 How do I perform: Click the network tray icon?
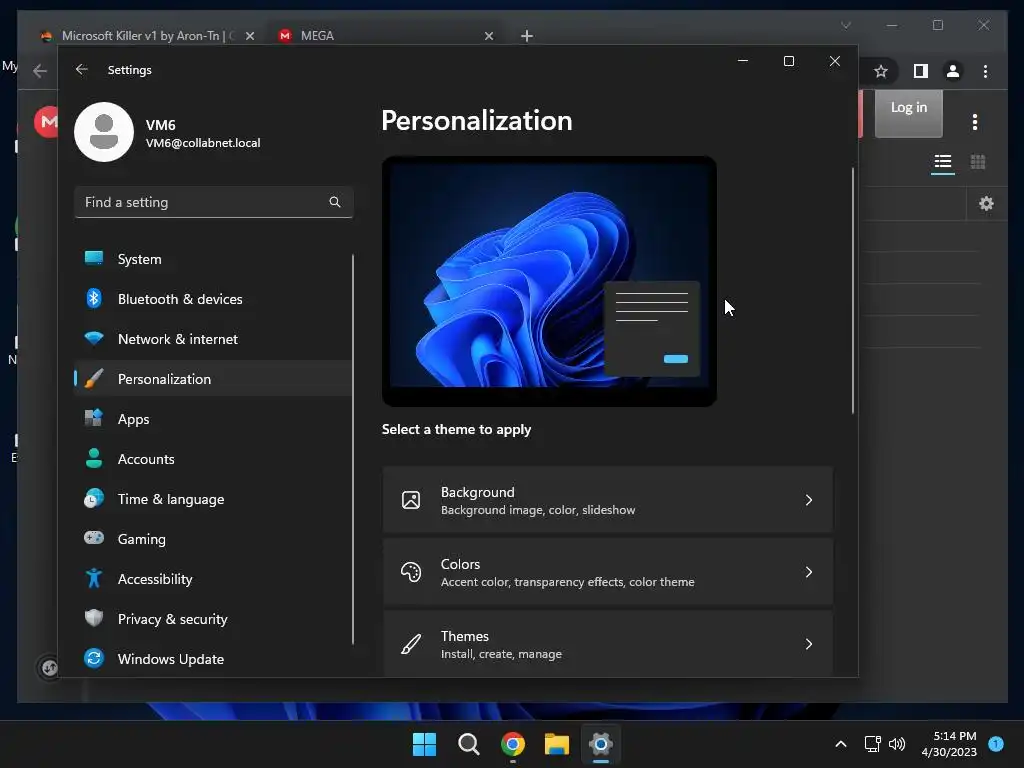(x=872, y=744)
